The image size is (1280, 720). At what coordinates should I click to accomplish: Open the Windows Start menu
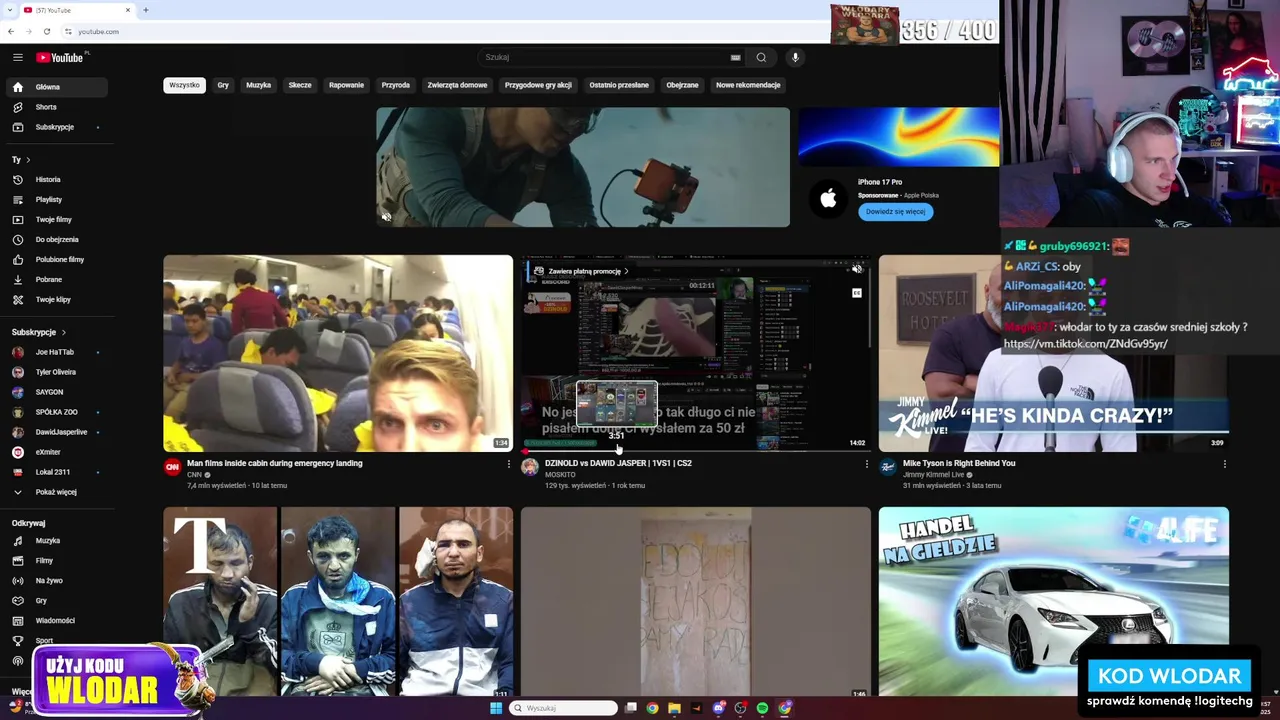click(x=496, y=708)
